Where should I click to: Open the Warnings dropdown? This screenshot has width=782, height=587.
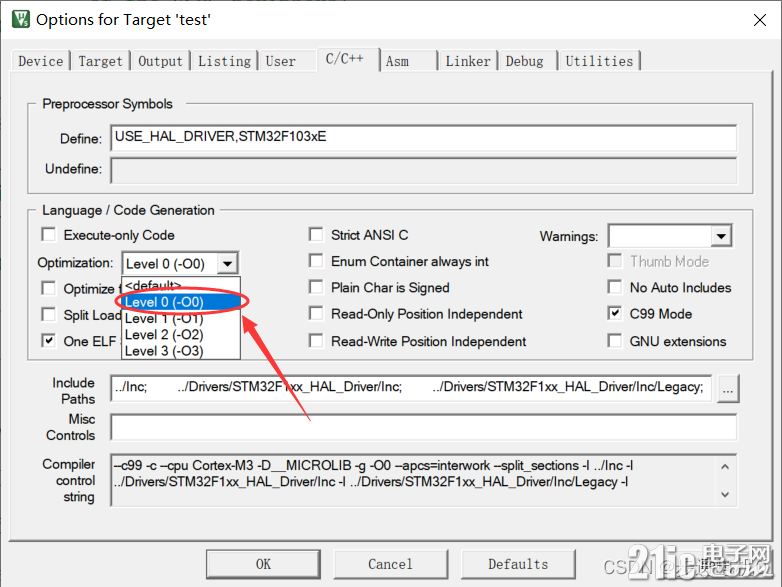click(x=721, y=236)
